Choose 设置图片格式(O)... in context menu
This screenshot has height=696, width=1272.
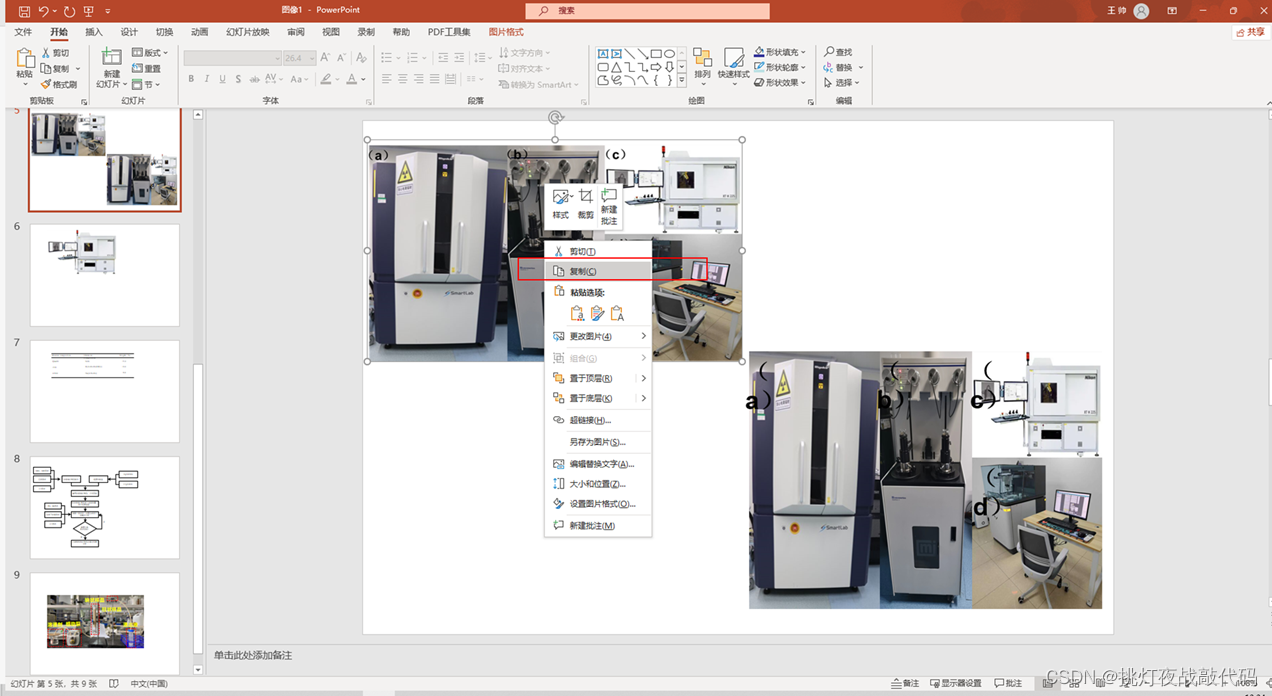coord(598,504)
